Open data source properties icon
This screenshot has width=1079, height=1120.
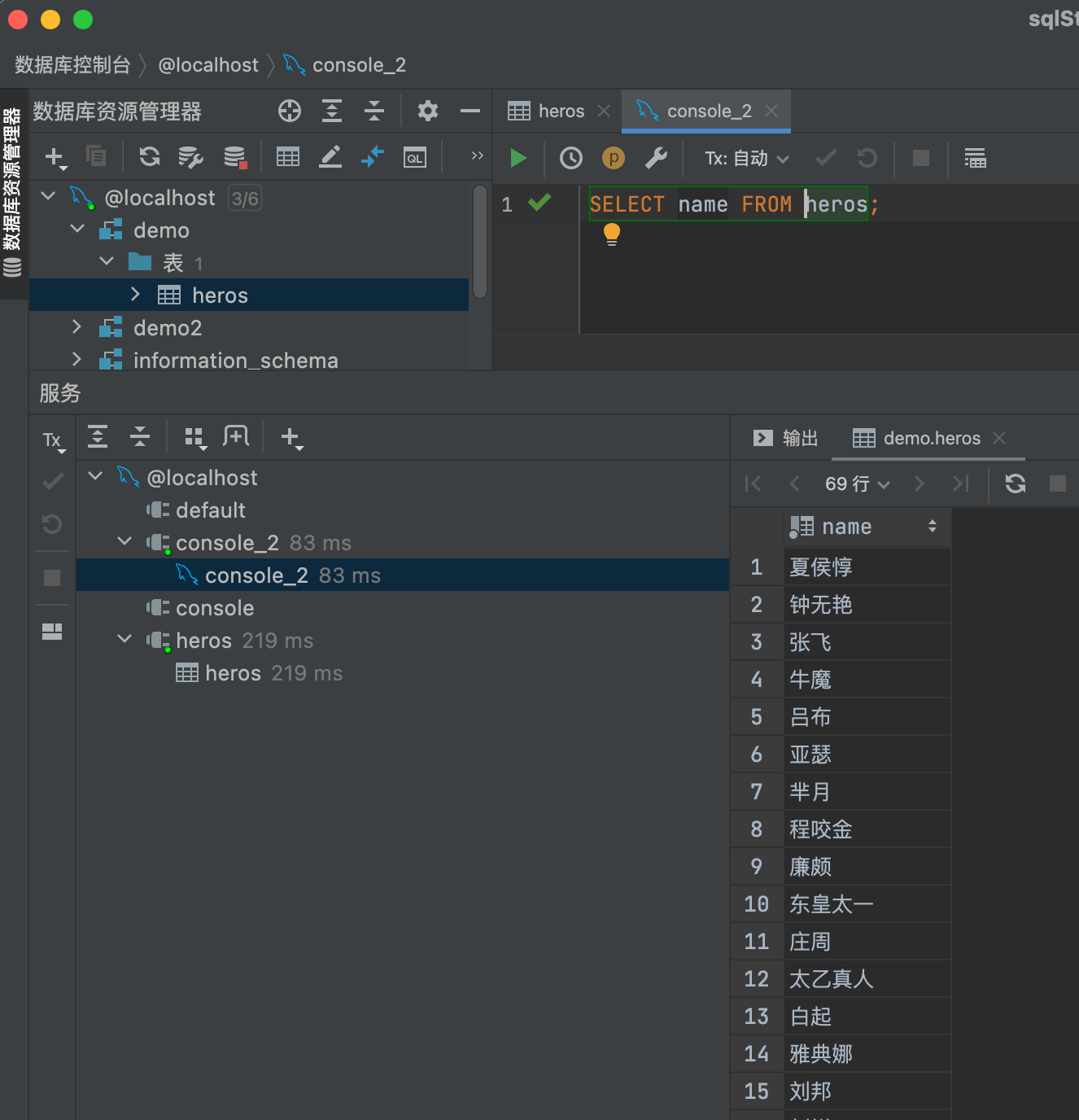(190, 157)
